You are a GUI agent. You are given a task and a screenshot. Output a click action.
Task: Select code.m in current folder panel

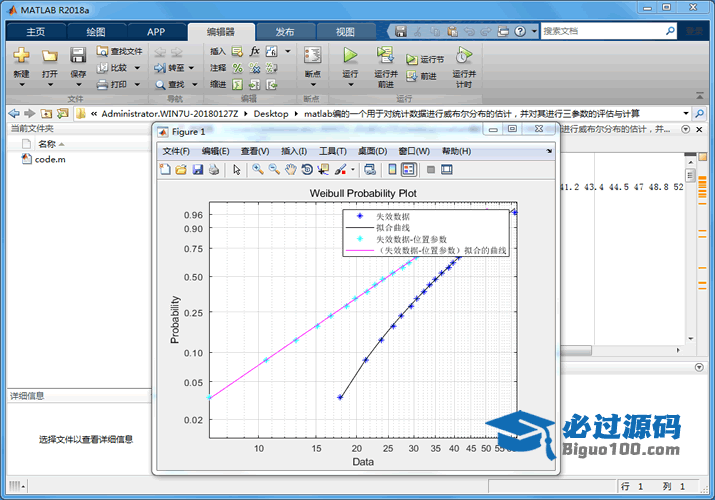click(x=44, y=159)
